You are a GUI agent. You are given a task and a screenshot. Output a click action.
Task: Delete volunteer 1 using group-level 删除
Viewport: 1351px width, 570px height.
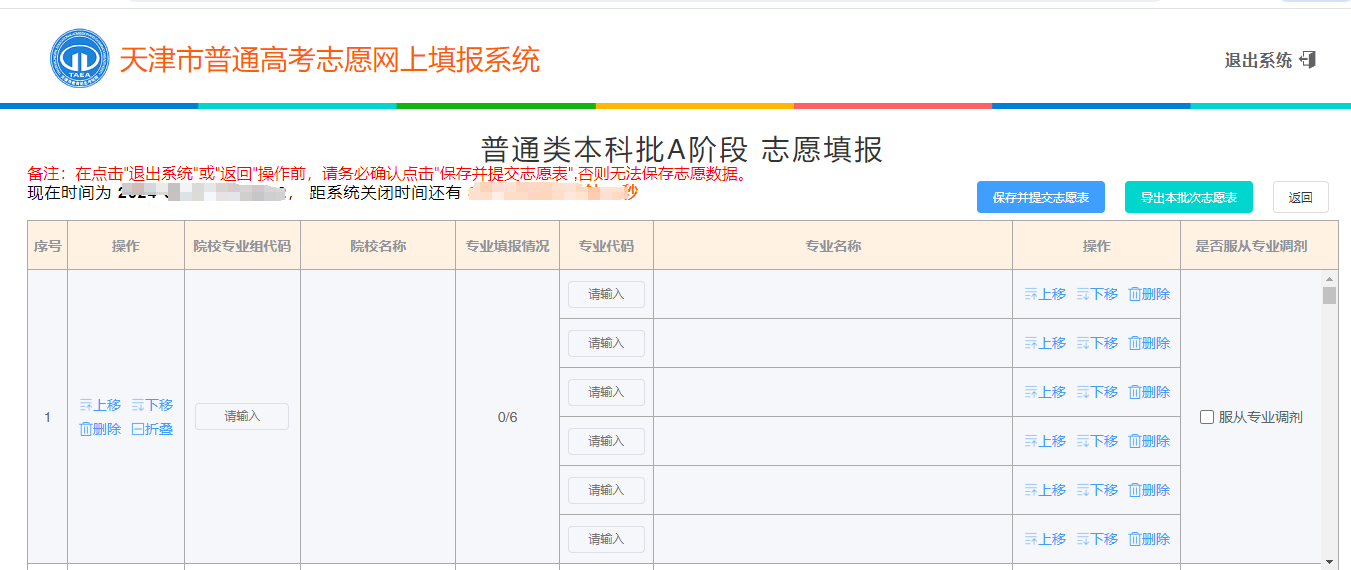click(100, 429)
